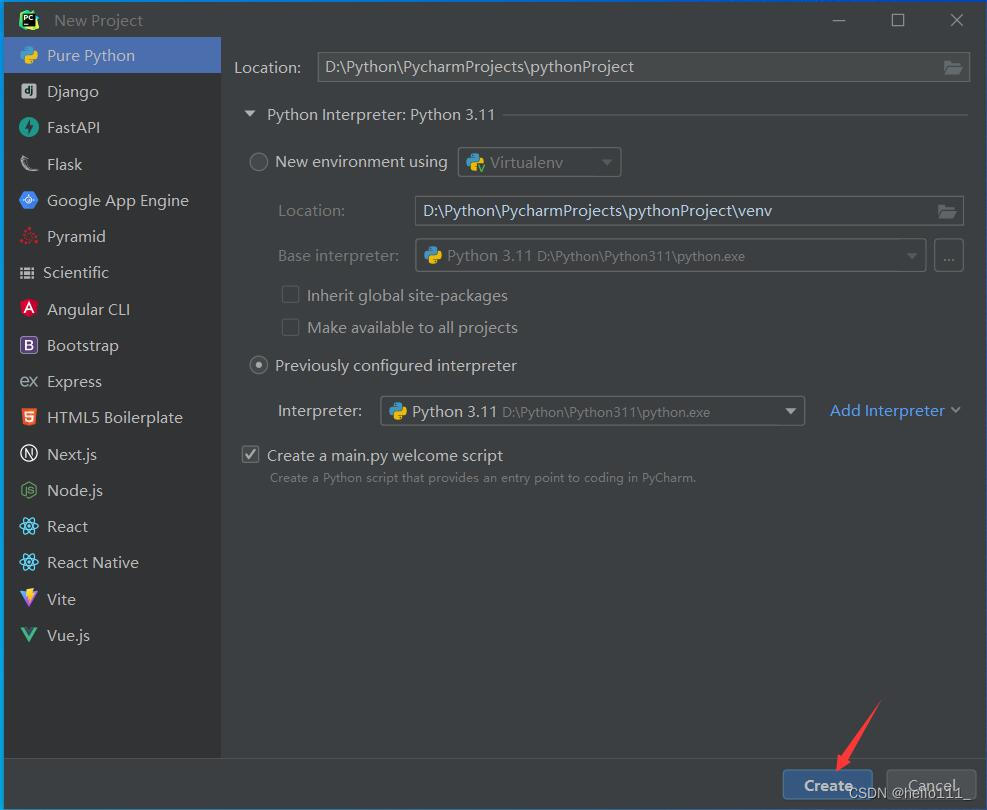Click the Google App Engine label

118,200
